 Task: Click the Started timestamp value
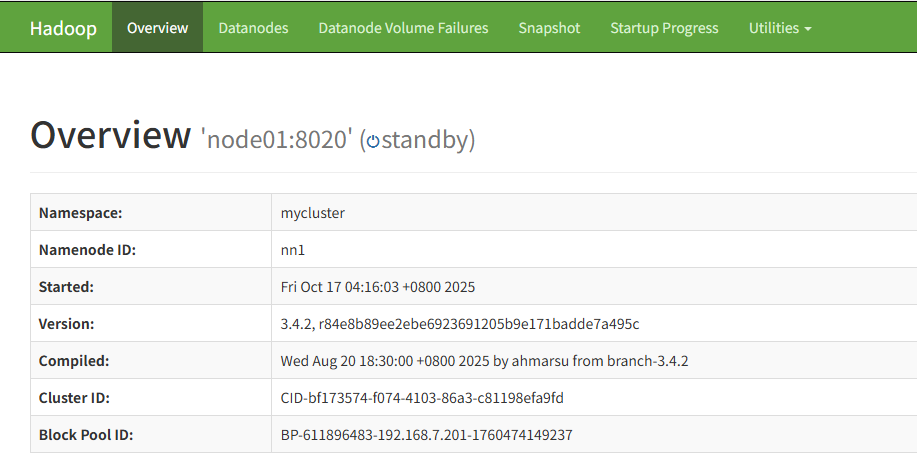(x=378, y=287)
